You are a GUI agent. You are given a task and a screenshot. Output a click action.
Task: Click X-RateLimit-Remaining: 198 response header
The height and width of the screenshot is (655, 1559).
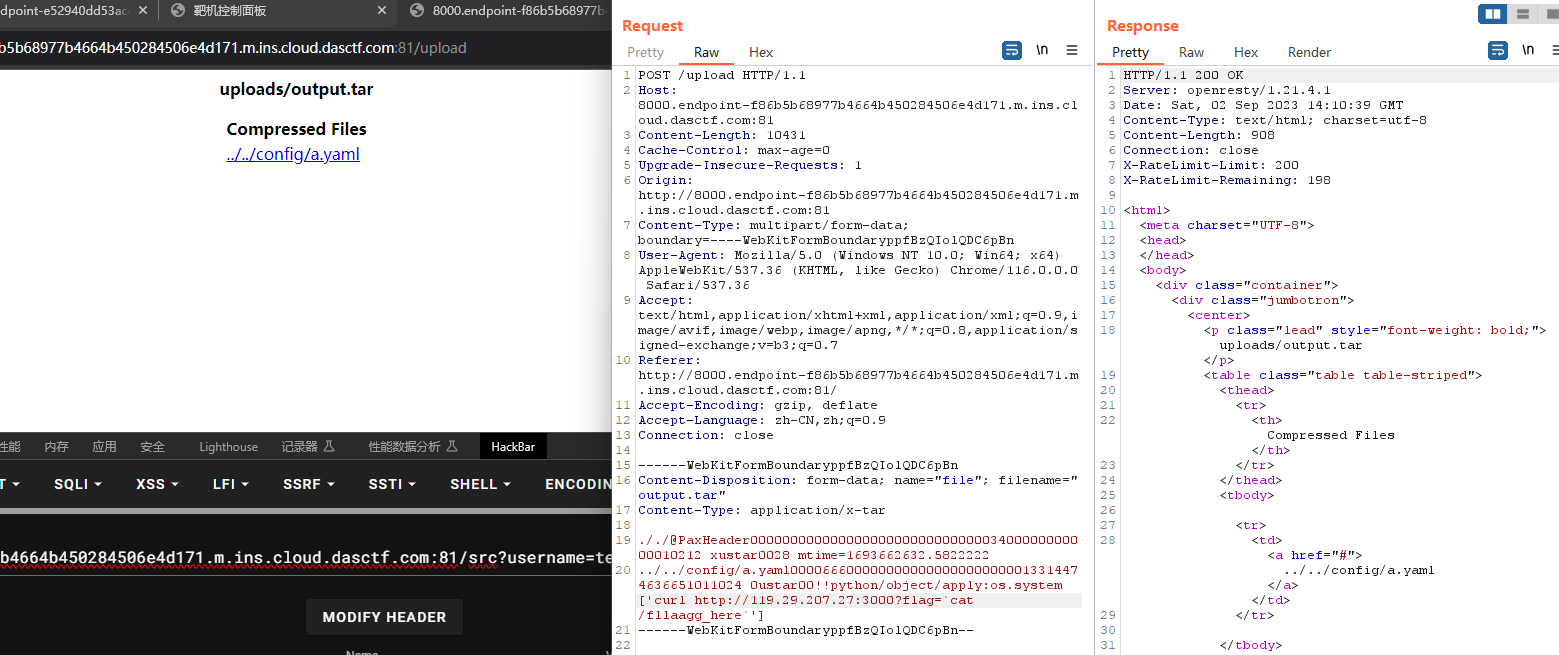[1227, 180]
